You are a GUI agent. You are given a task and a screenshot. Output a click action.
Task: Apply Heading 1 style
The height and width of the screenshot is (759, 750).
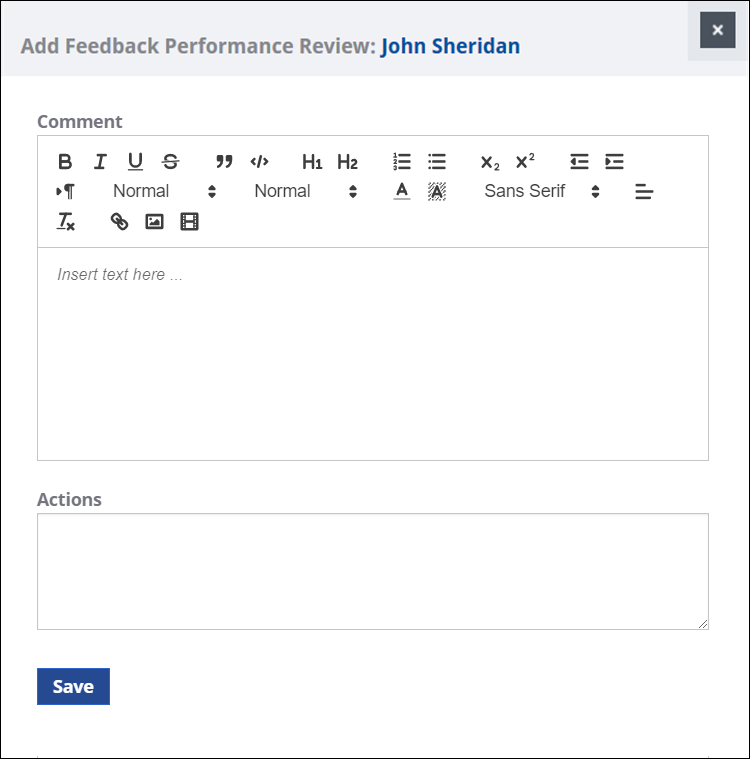312,162
